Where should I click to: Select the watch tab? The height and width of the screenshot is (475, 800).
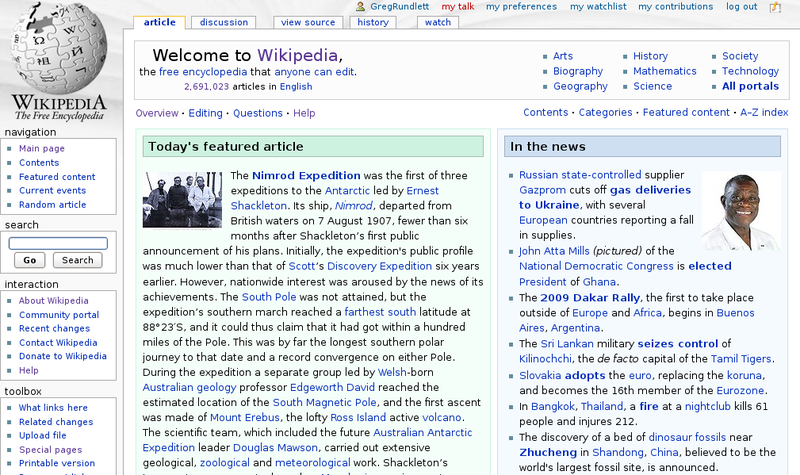click(x=437, y=22)
